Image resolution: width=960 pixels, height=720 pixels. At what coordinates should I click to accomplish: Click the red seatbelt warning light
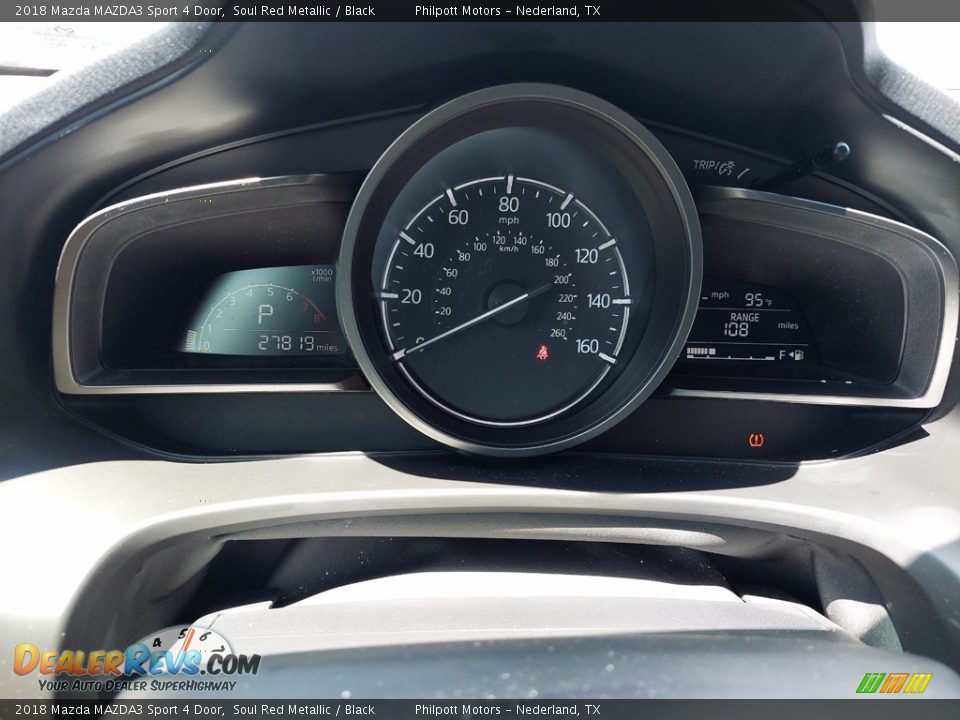point(542,352)
